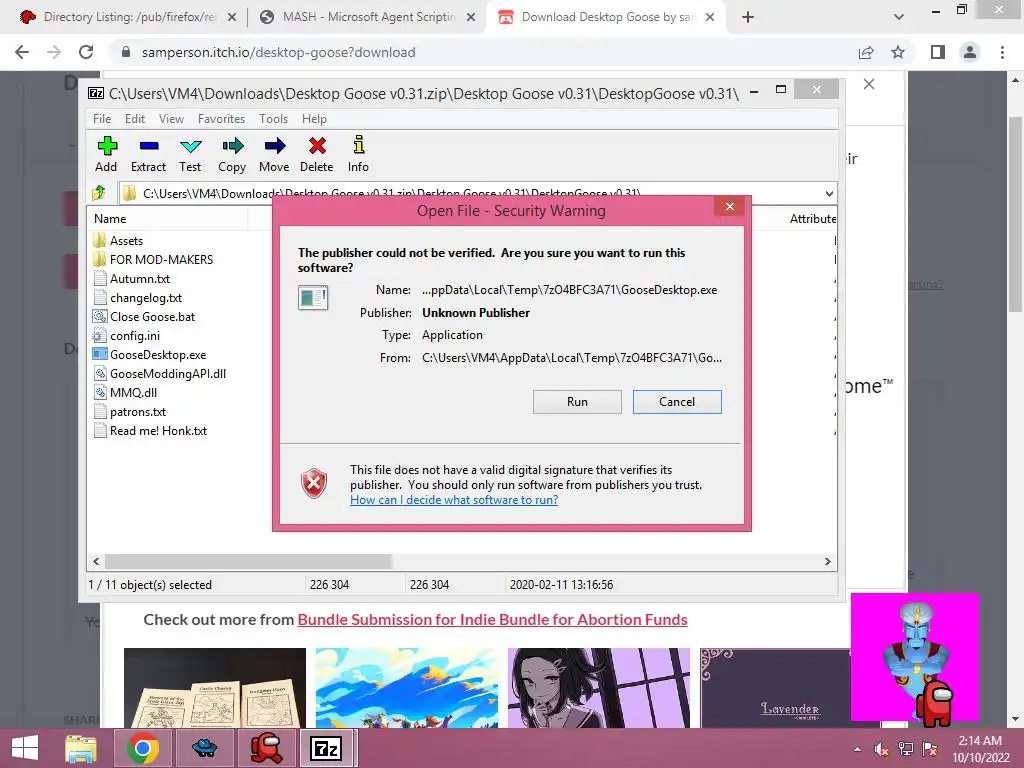Open the Lavender game thumbnail
The height and width of the screenshot is (768, 1024).
tap(774, 688)
